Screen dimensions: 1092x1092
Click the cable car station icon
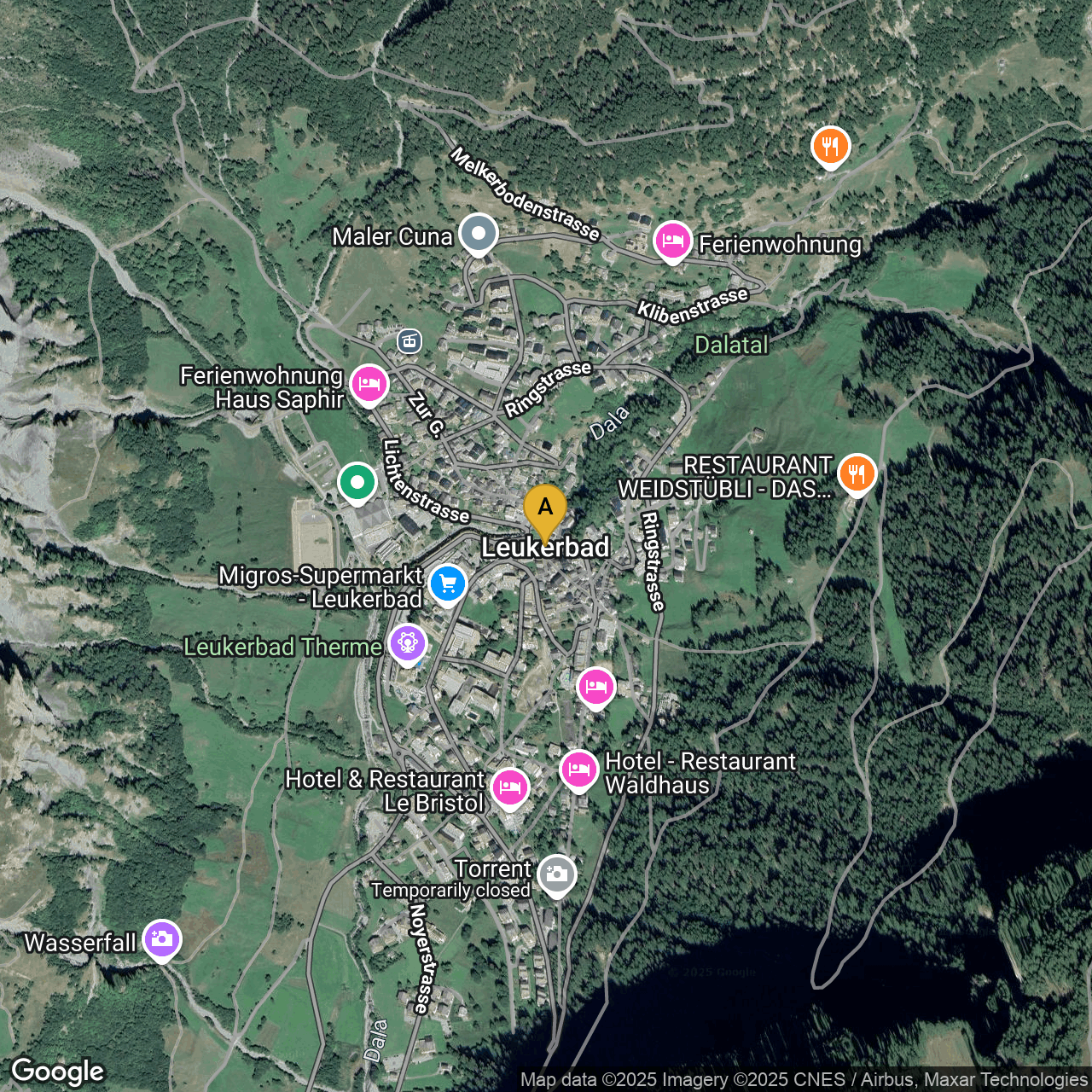[x=409, y=341]
